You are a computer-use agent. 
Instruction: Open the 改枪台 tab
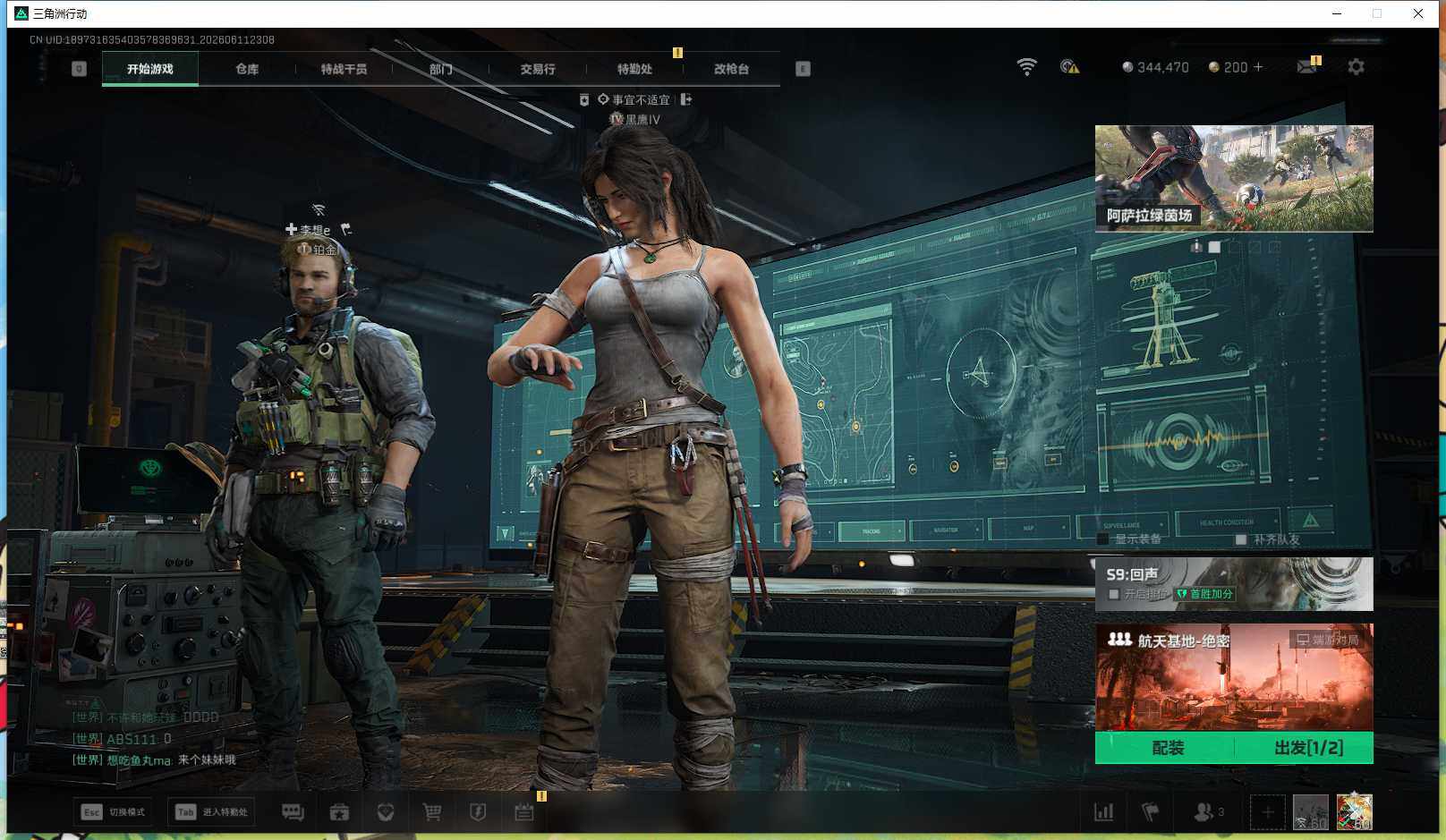click(731, 69)
